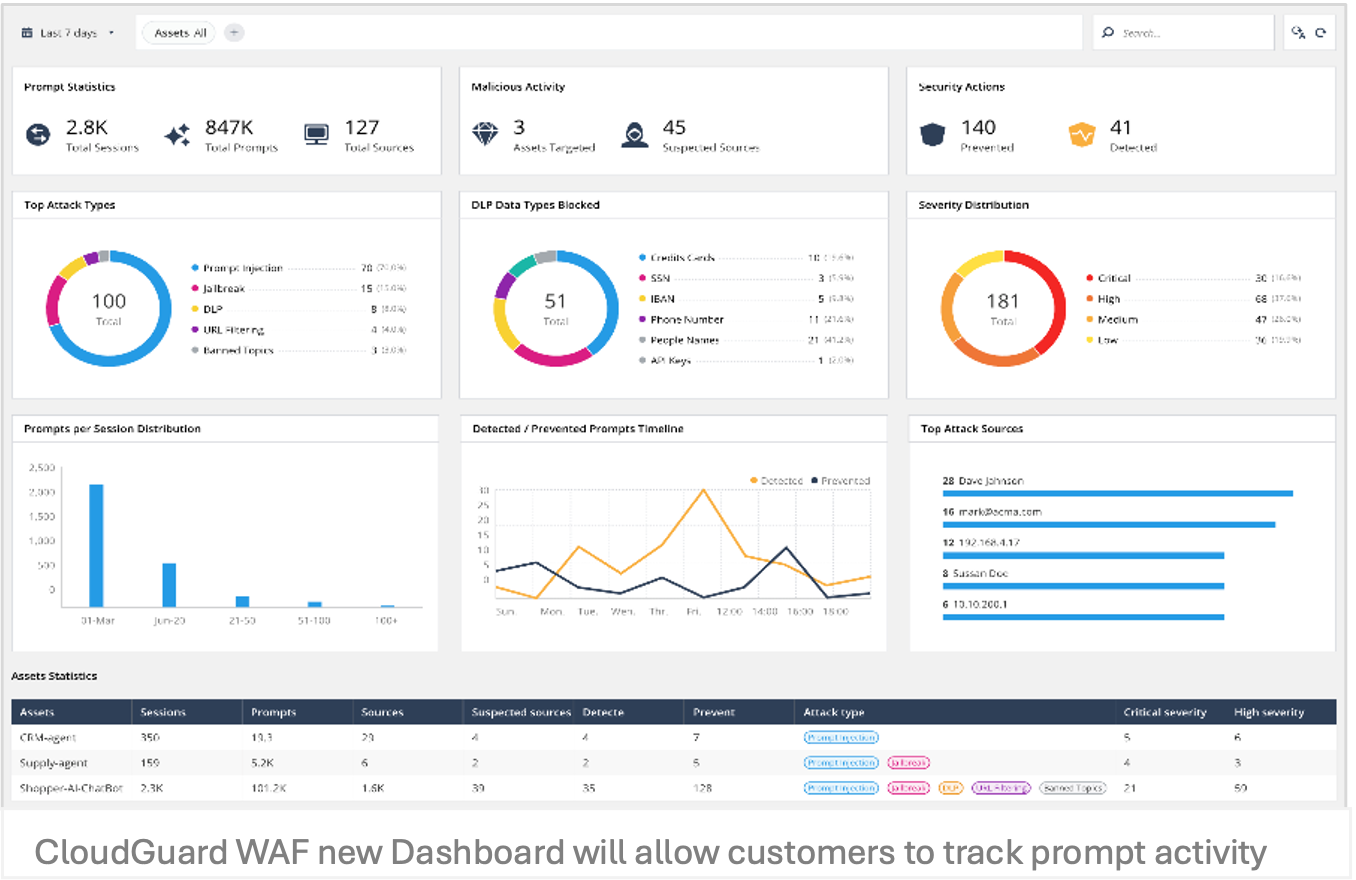The height and width of the screenshot is (880, 1356).
Task: Click the Attack type column header
Action: tap(834, 712)
